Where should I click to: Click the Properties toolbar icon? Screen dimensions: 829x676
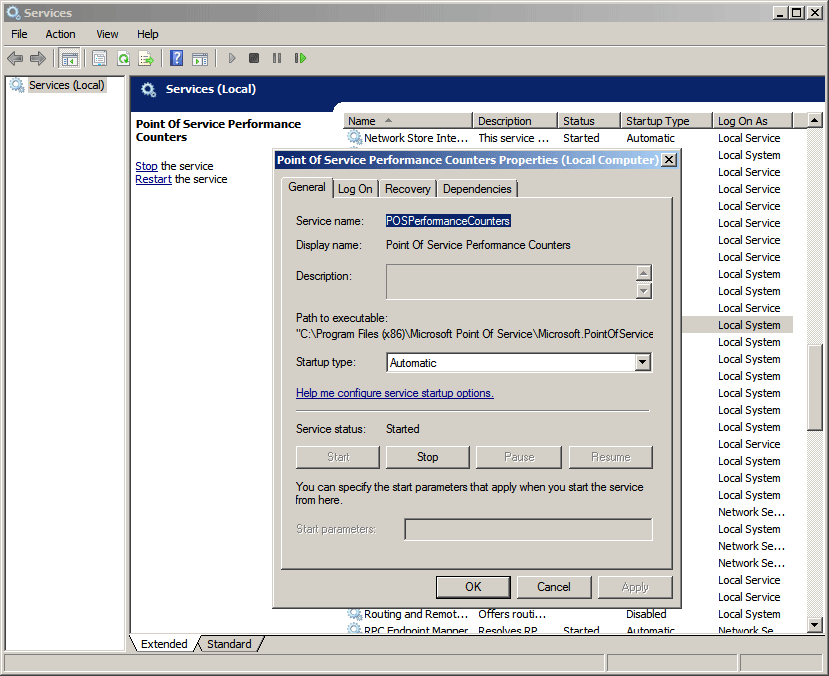(99, 59)
